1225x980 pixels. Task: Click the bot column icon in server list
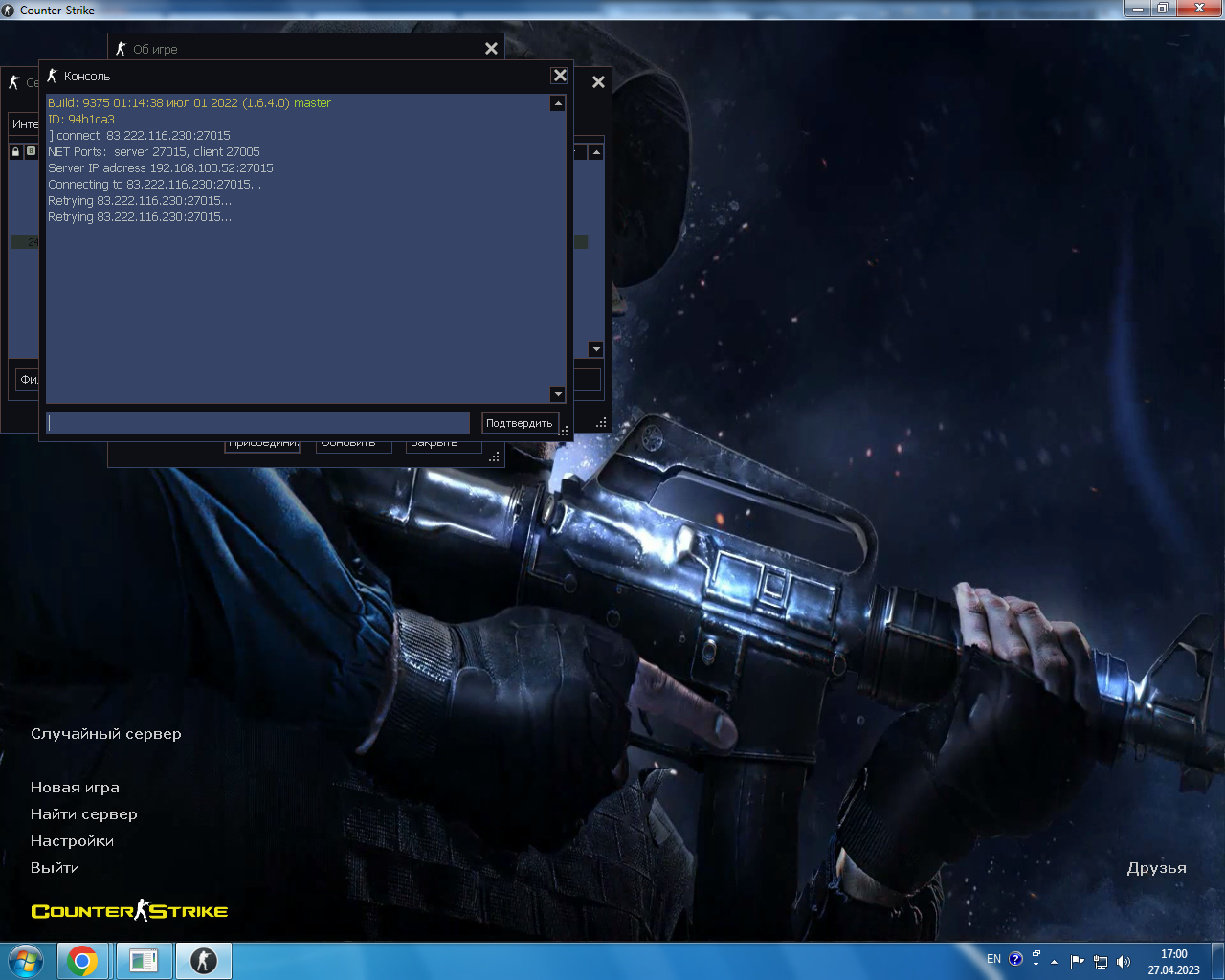pyautogui.click(x=31, y=151)
